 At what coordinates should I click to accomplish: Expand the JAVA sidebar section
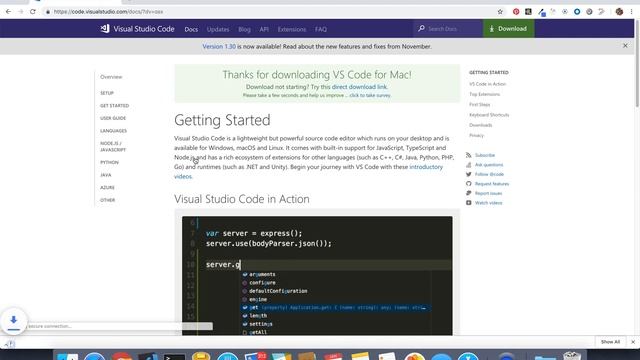pyautogui.click(x=106, y=175)
